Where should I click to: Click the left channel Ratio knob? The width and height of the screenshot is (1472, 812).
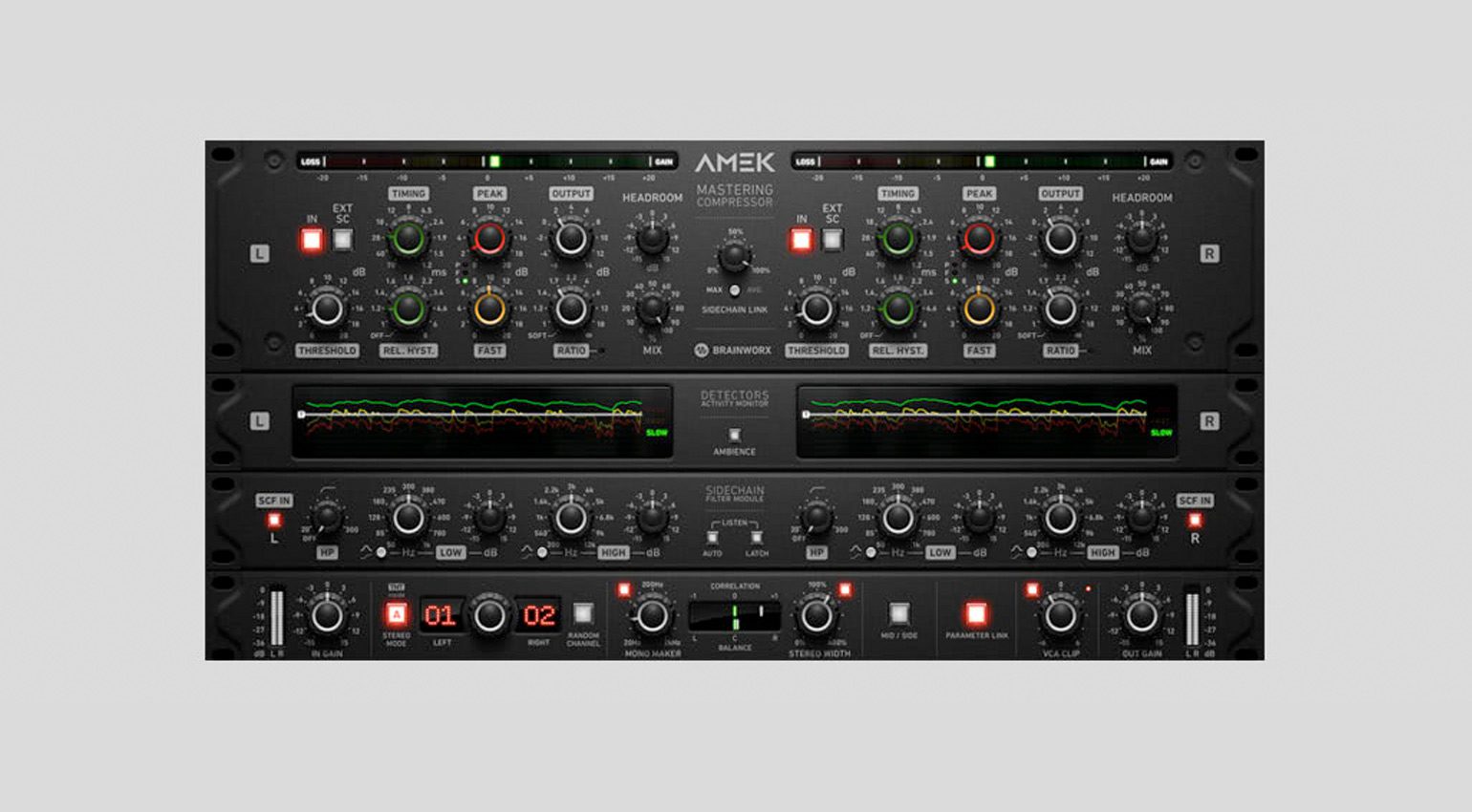[x=571, y=310]
